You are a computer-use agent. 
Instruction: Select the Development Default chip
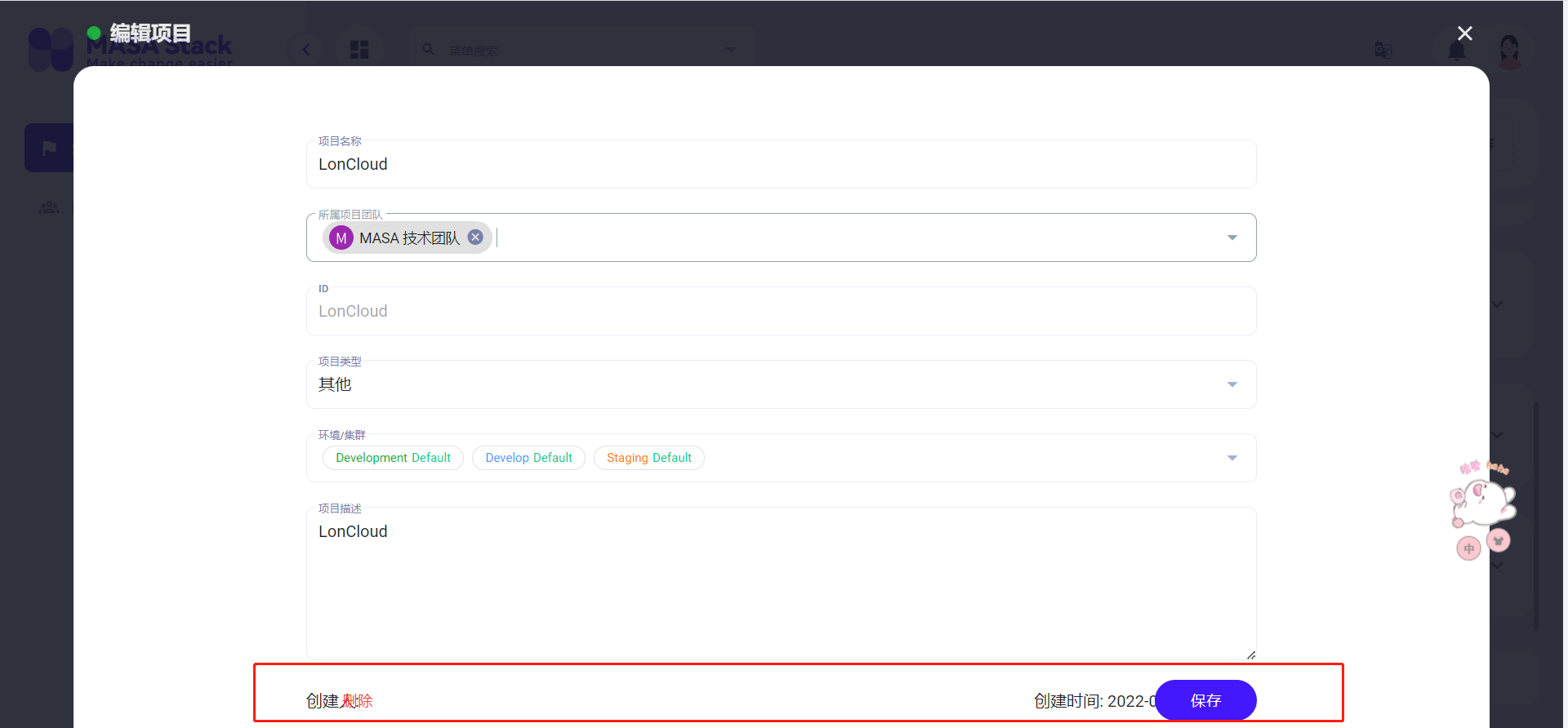click(393, 458)
